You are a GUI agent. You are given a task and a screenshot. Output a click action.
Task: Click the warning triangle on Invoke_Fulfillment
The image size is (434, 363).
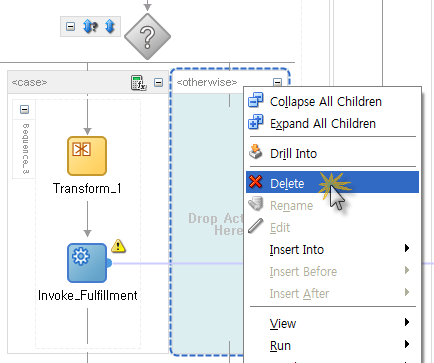click(118, 246)
